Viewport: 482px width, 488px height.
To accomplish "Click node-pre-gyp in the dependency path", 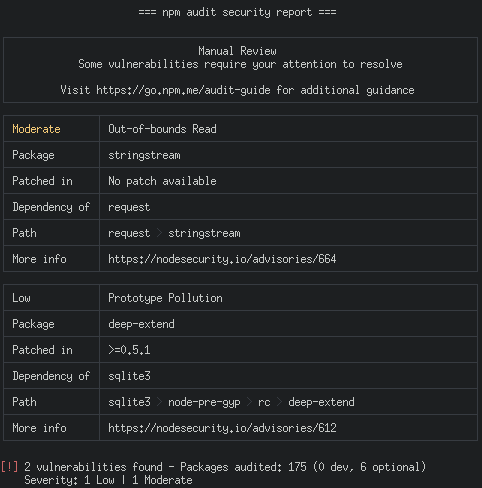I will pos(204,402).
